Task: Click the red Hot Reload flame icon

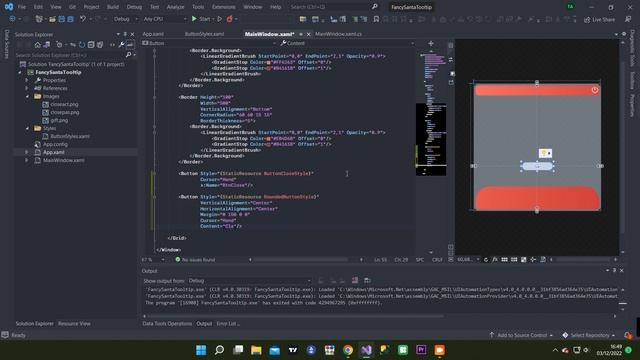Action: (x=229, y=19)
